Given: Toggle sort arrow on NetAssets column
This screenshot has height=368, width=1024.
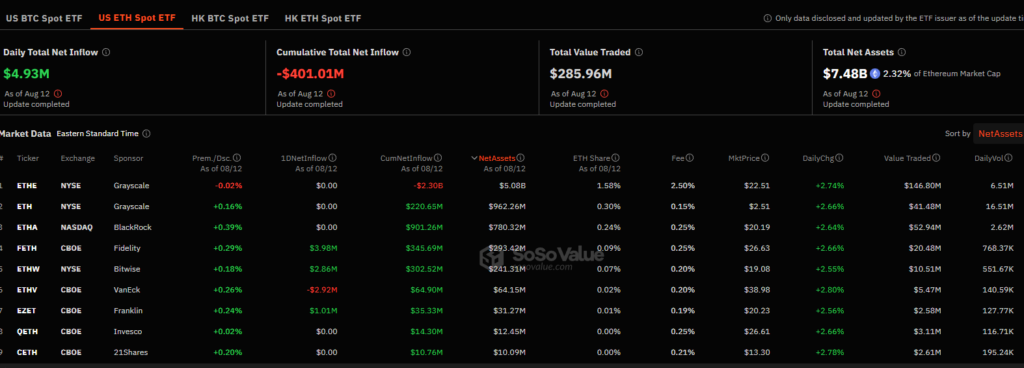Looking at the screenshot, I should coord(474,158).
